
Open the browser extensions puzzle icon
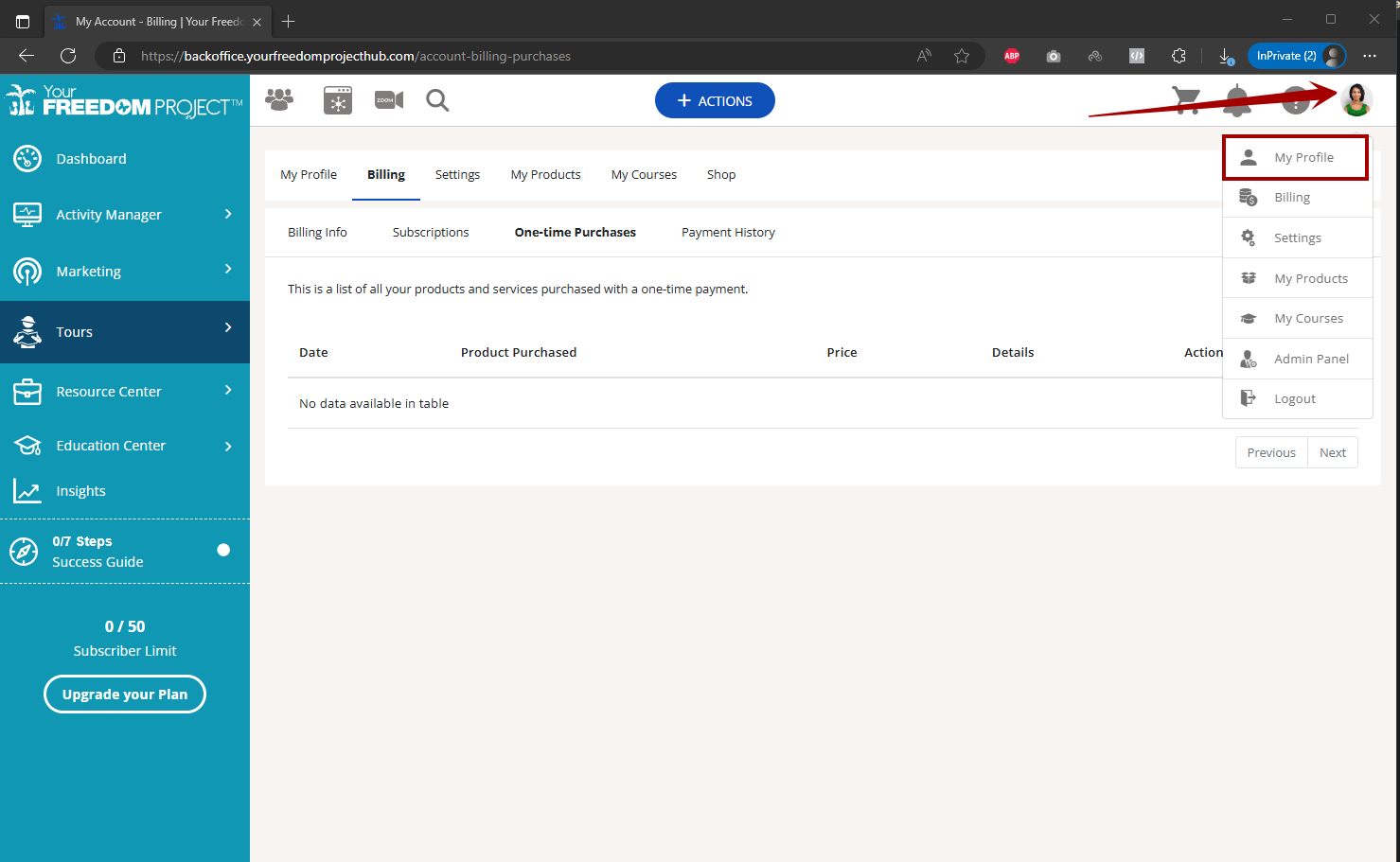click(x=1178, y=56)
